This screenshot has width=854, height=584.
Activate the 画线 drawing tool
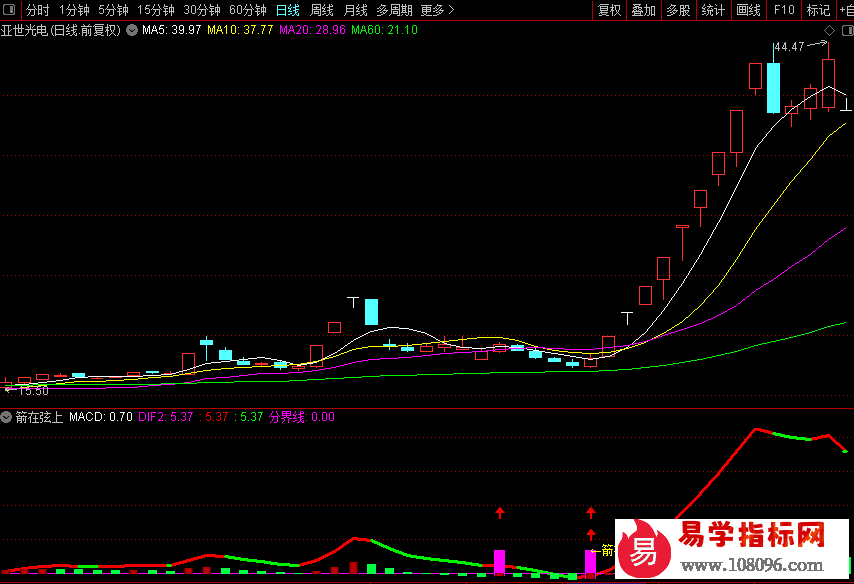coord(748,10)
